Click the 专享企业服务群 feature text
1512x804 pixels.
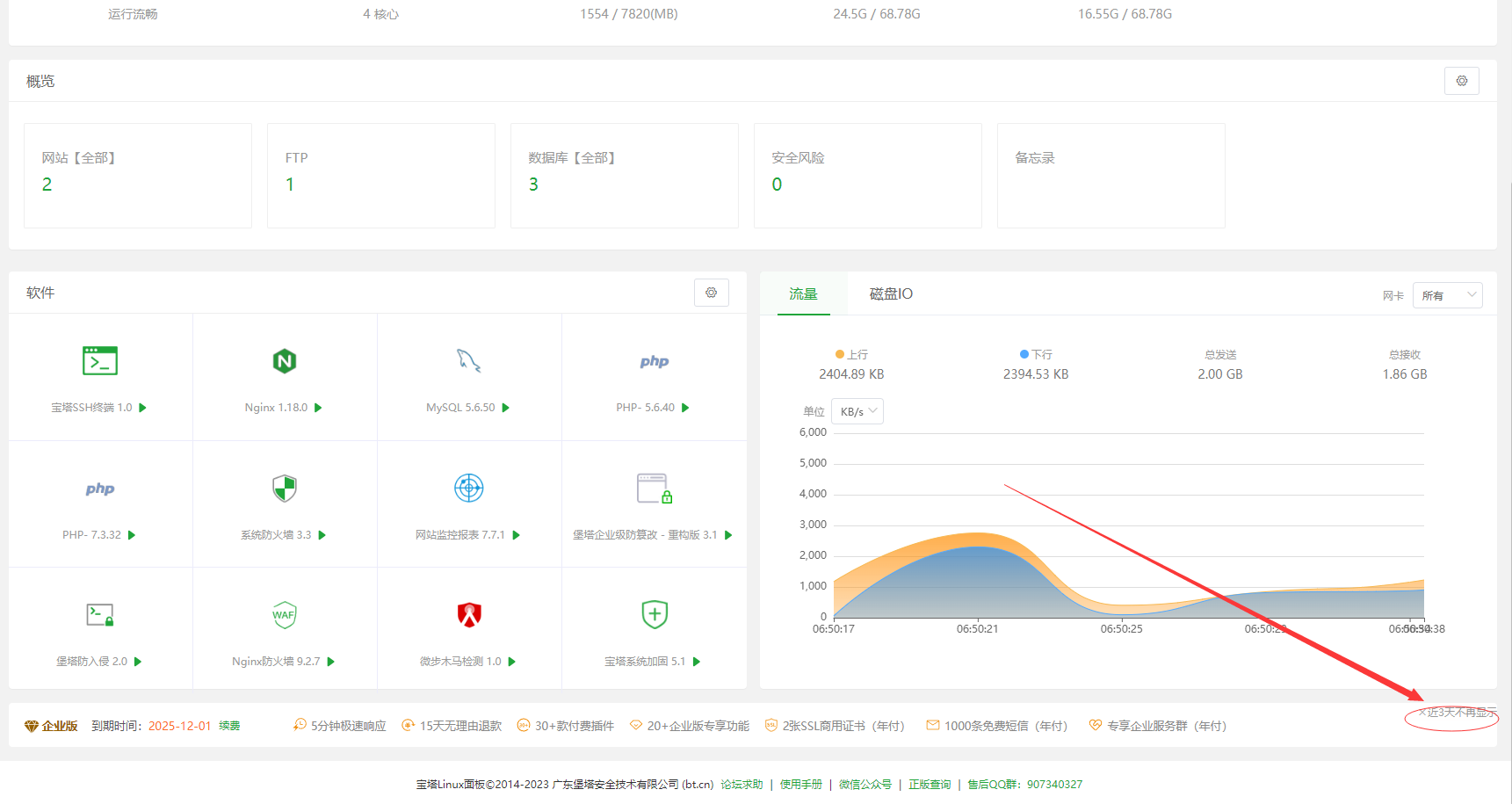click(1167, 726)
